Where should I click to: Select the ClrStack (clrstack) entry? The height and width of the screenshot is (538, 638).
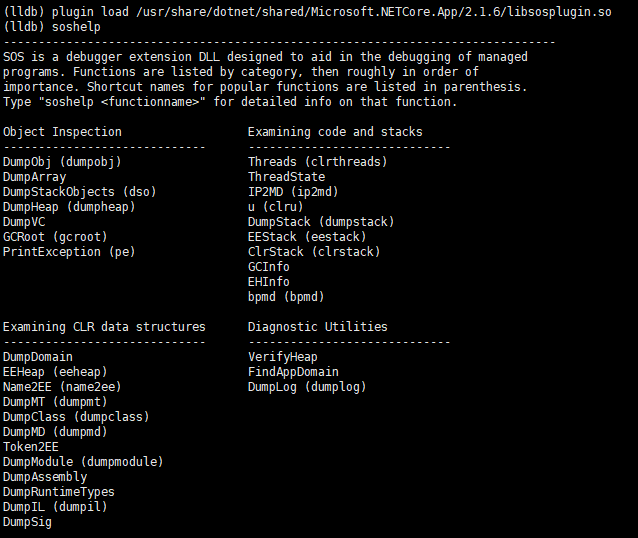[x=314, y=252]
